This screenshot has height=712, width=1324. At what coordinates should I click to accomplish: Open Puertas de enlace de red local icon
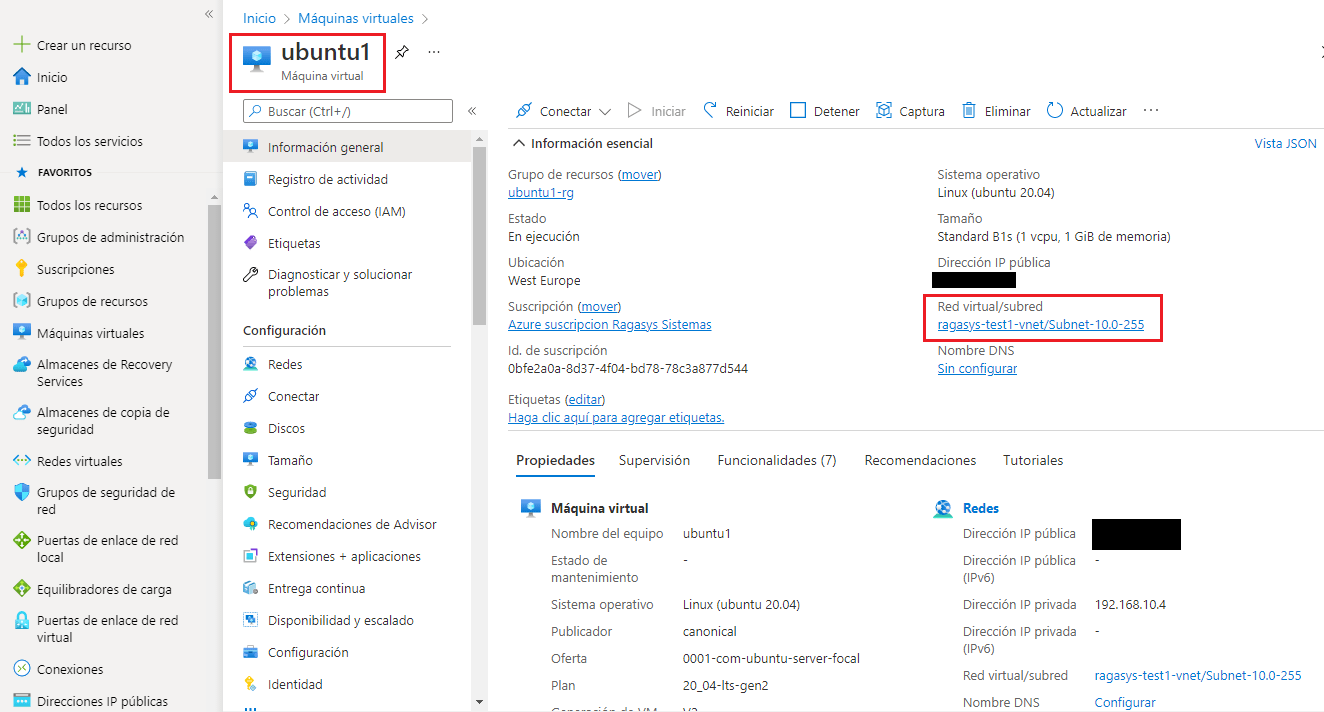(x=21, y=540)
